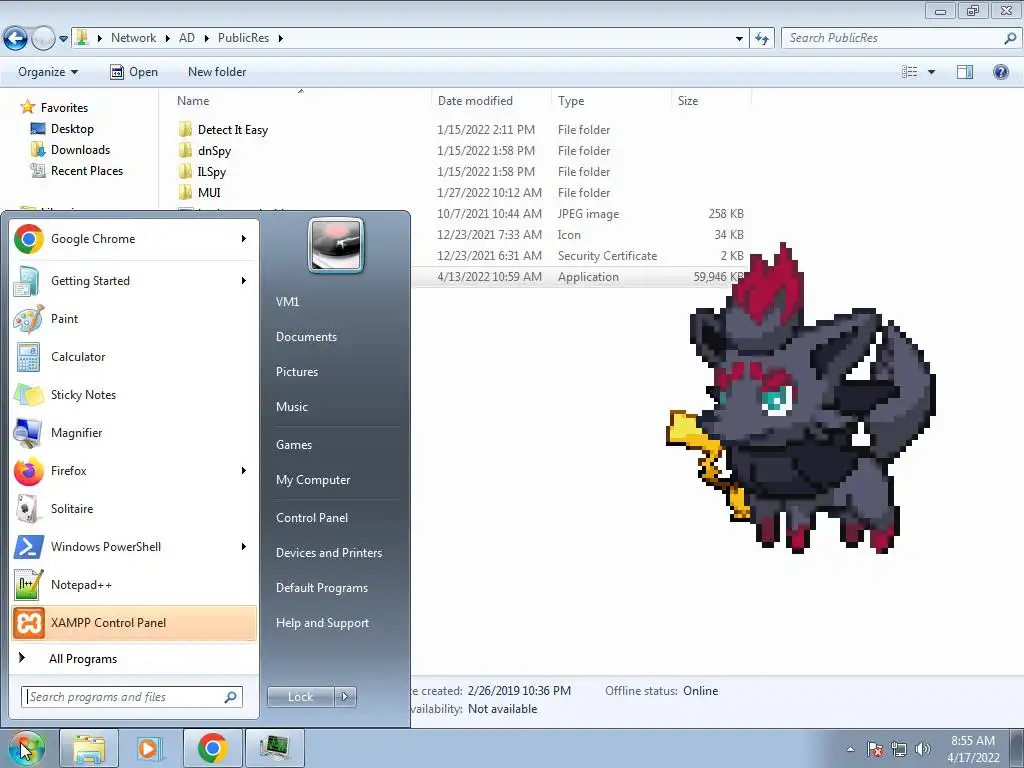
Task: Expand Getting Started submenu arrow
Action: pyautogui.click(x=244, y=281)
